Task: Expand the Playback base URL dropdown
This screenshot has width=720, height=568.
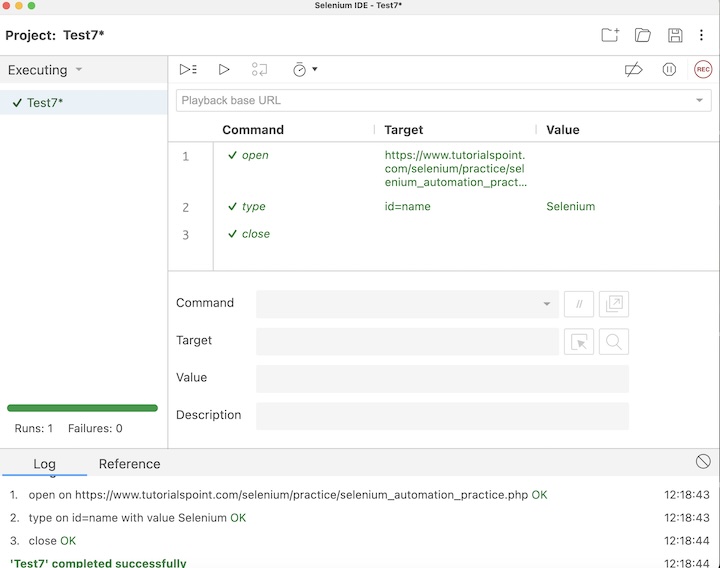Action: point(700,101)
